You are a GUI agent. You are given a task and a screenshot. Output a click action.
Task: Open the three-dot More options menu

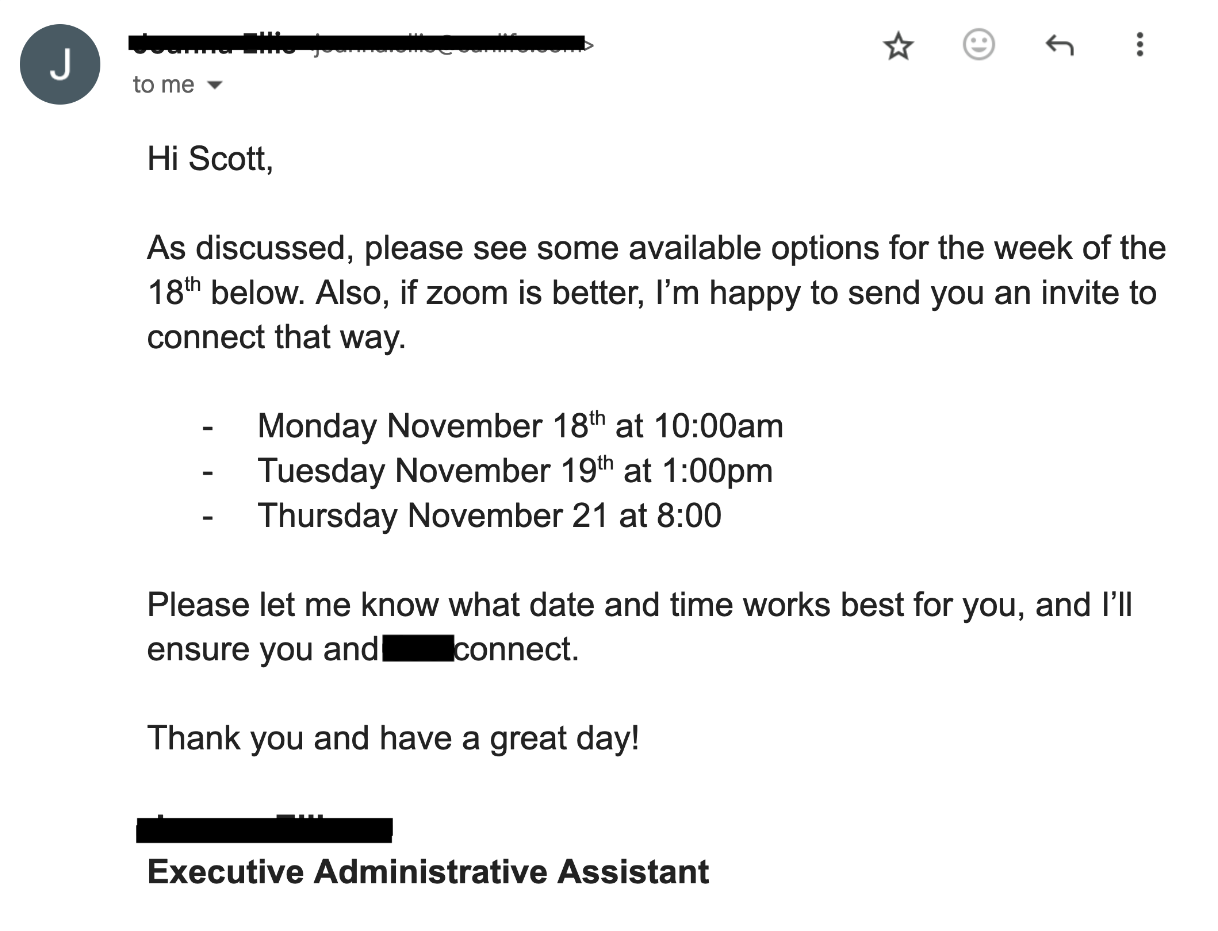(1139, 45)
